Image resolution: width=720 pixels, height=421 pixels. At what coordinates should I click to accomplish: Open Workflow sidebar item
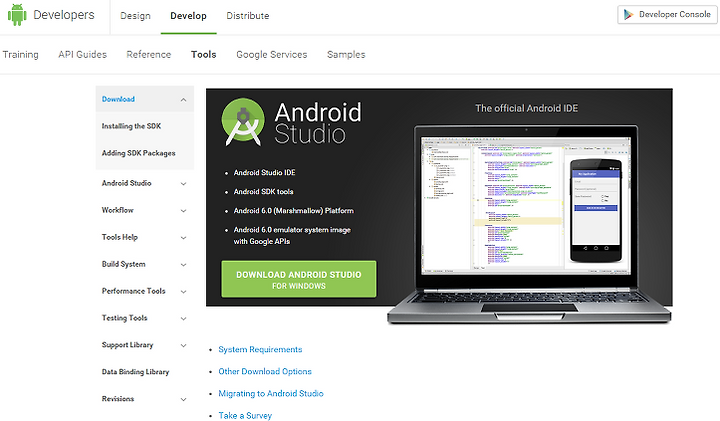pos(118,210)
